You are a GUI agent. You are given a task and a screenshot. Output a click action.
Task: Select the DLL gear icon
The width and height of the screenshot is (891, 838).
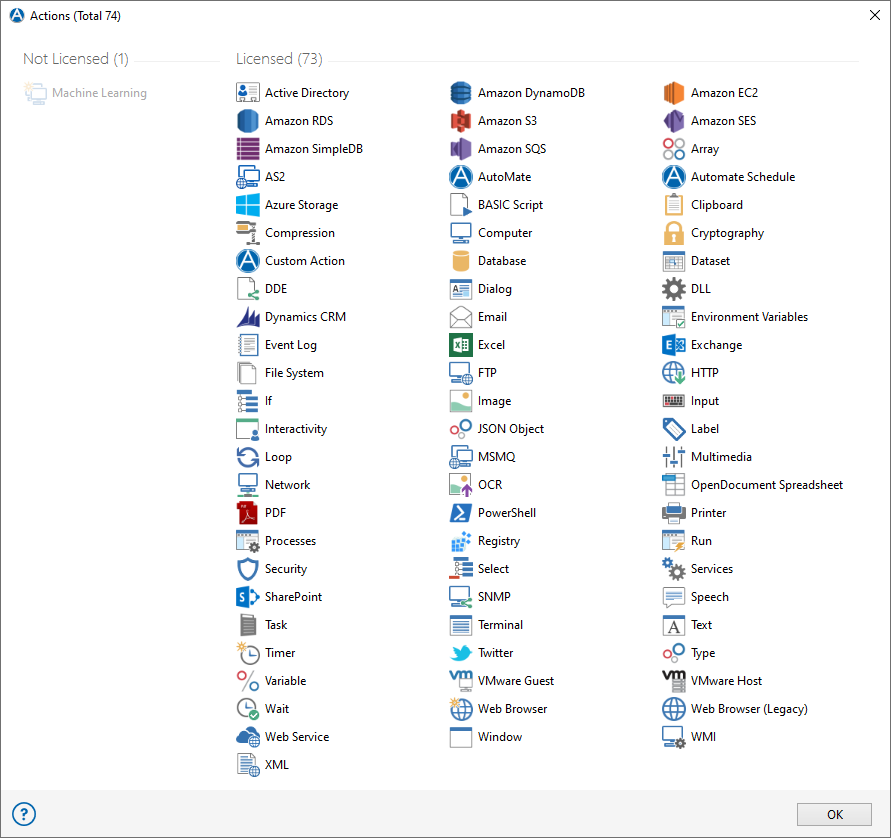674,289
